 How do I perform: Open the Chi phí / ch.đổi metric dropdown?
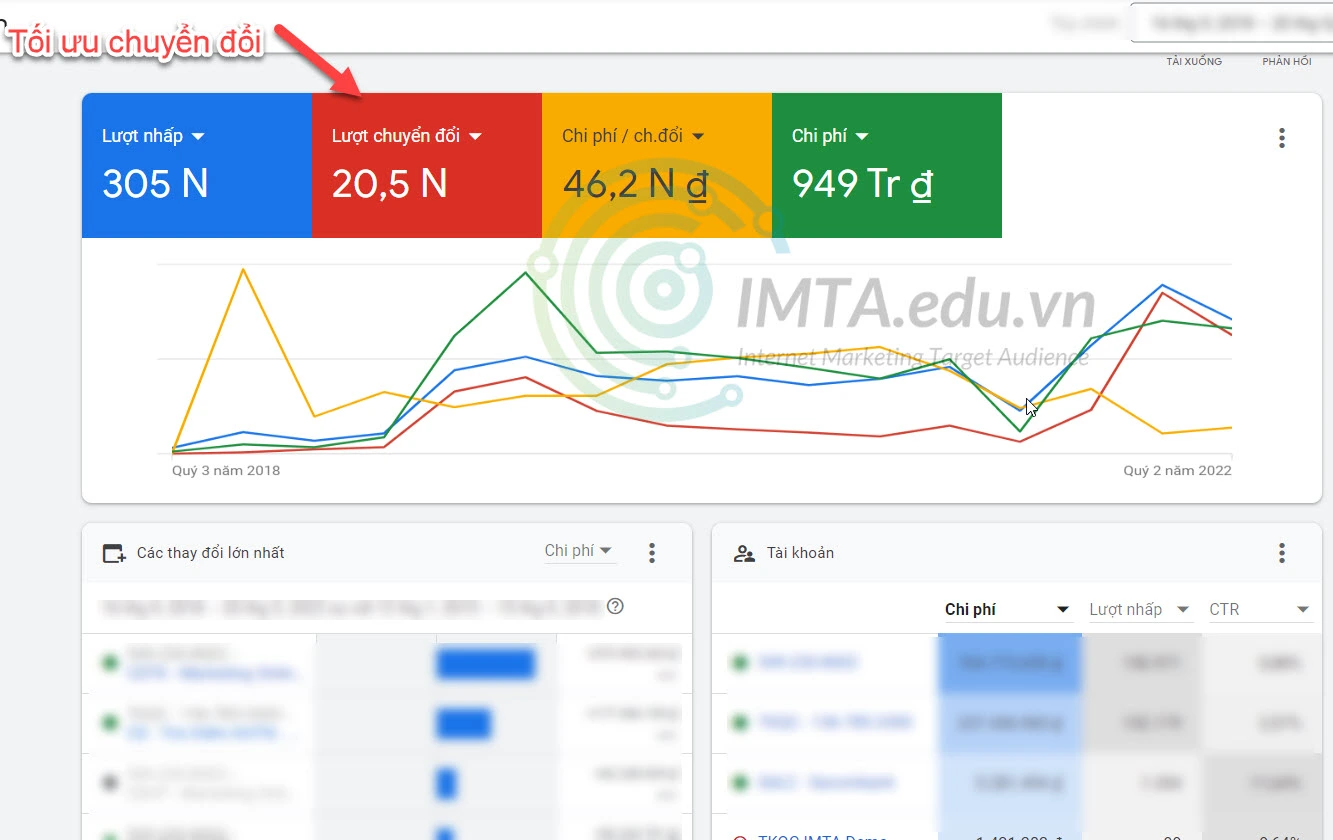pos(633,136)
